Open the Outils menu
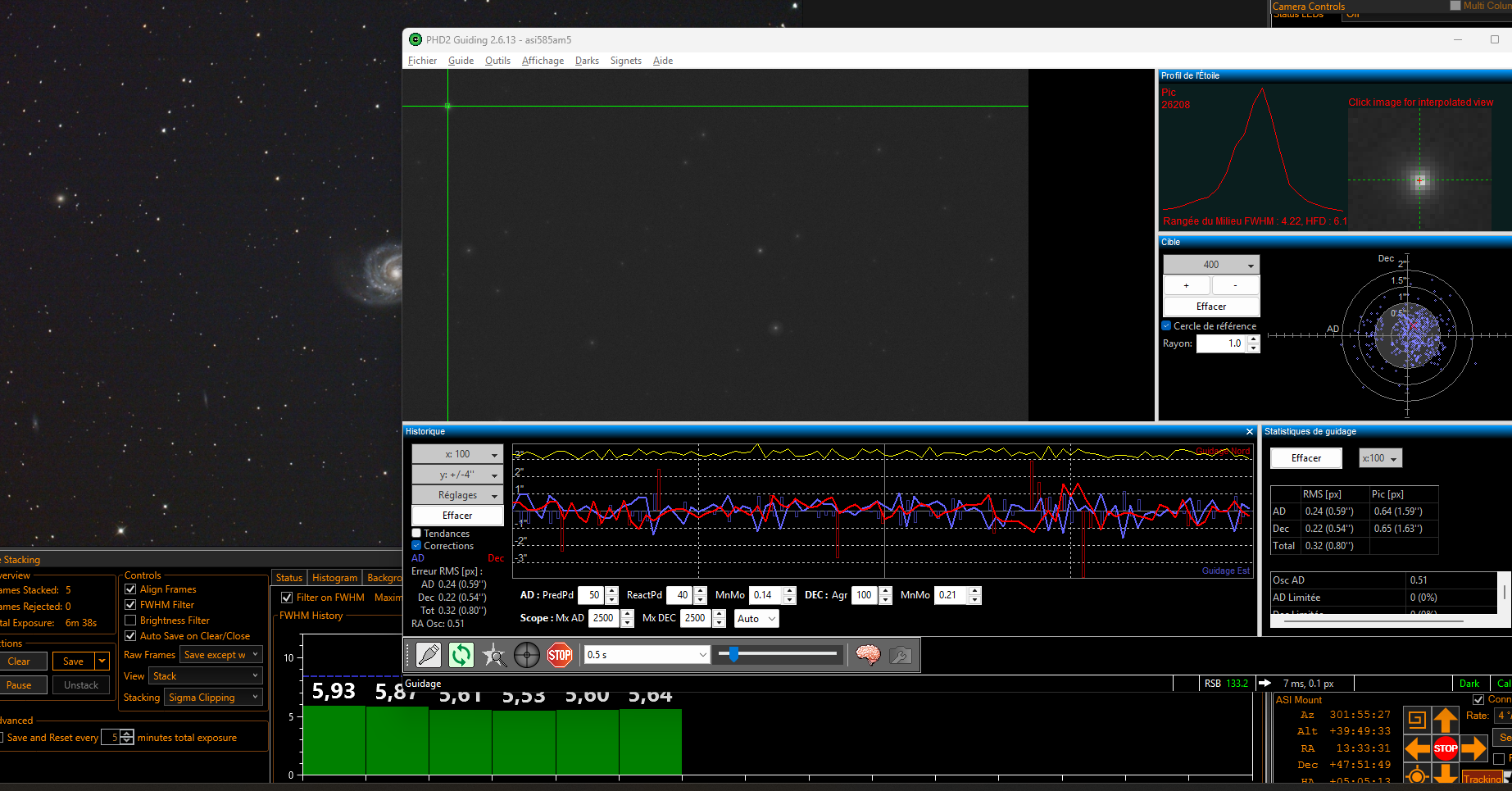Viewport: 1512px width, 791px height. pyautogui.click(x=498, y=61)
